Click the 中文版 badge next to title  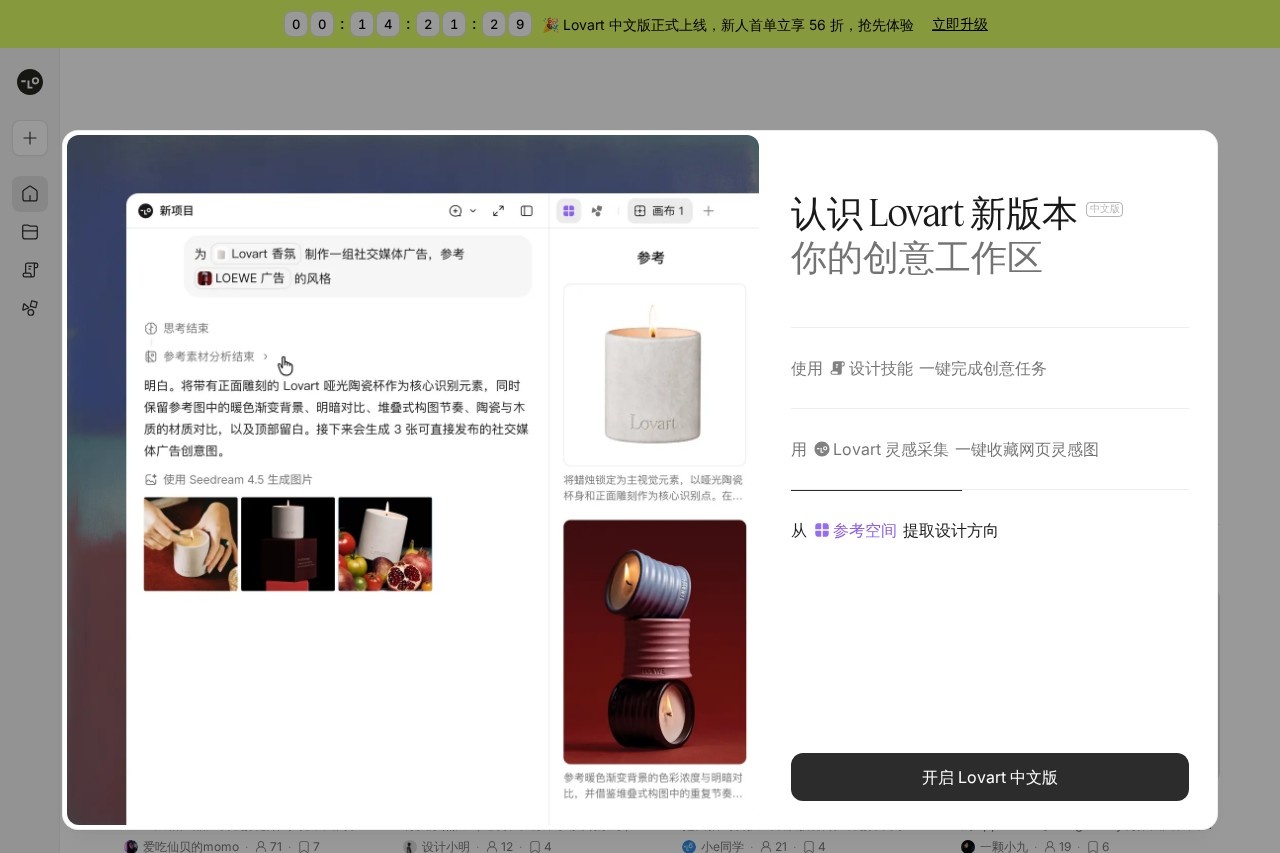1104,209
